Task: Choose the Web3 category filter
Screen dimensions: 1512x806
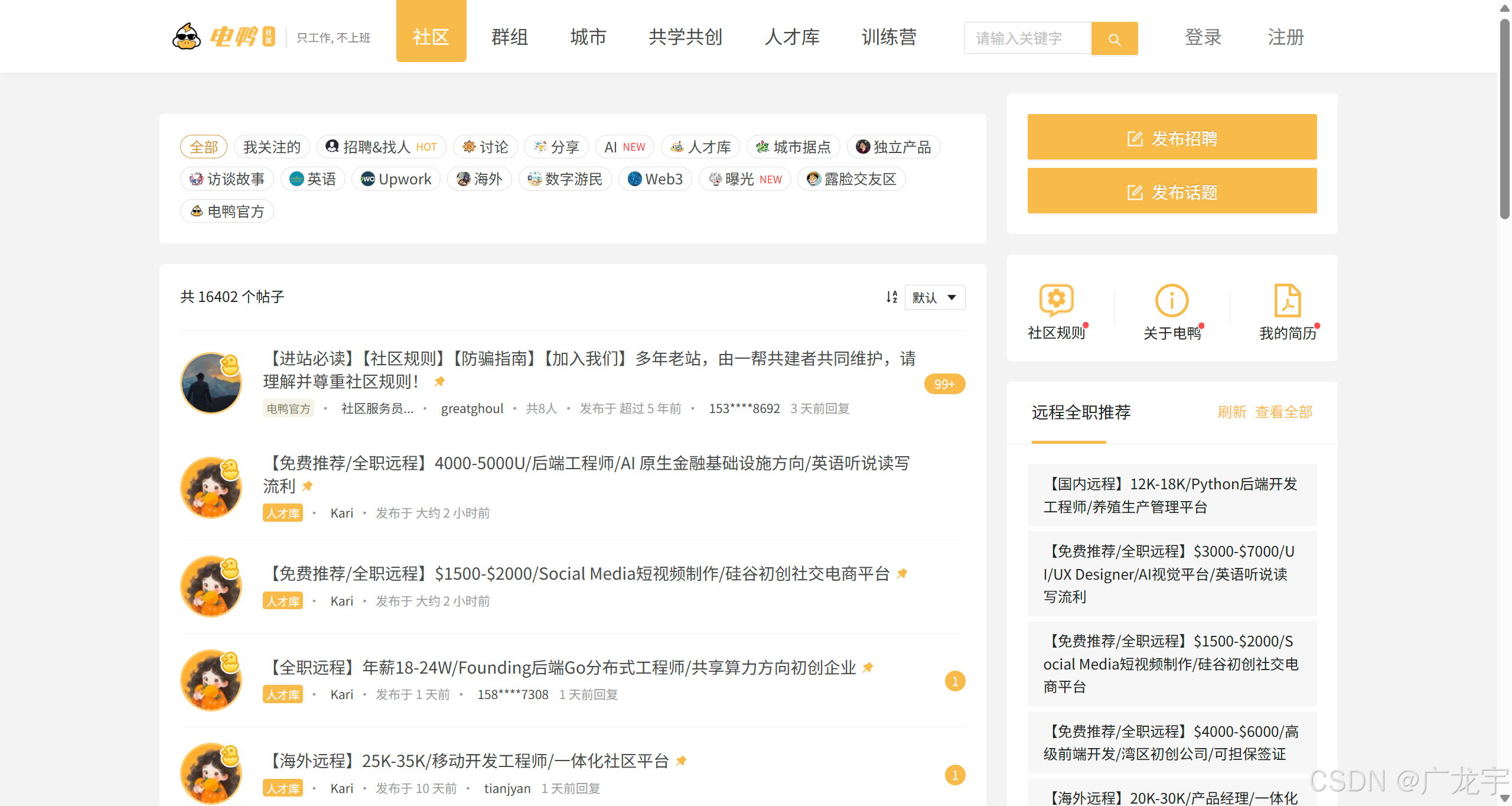Action: pos(655,179)
